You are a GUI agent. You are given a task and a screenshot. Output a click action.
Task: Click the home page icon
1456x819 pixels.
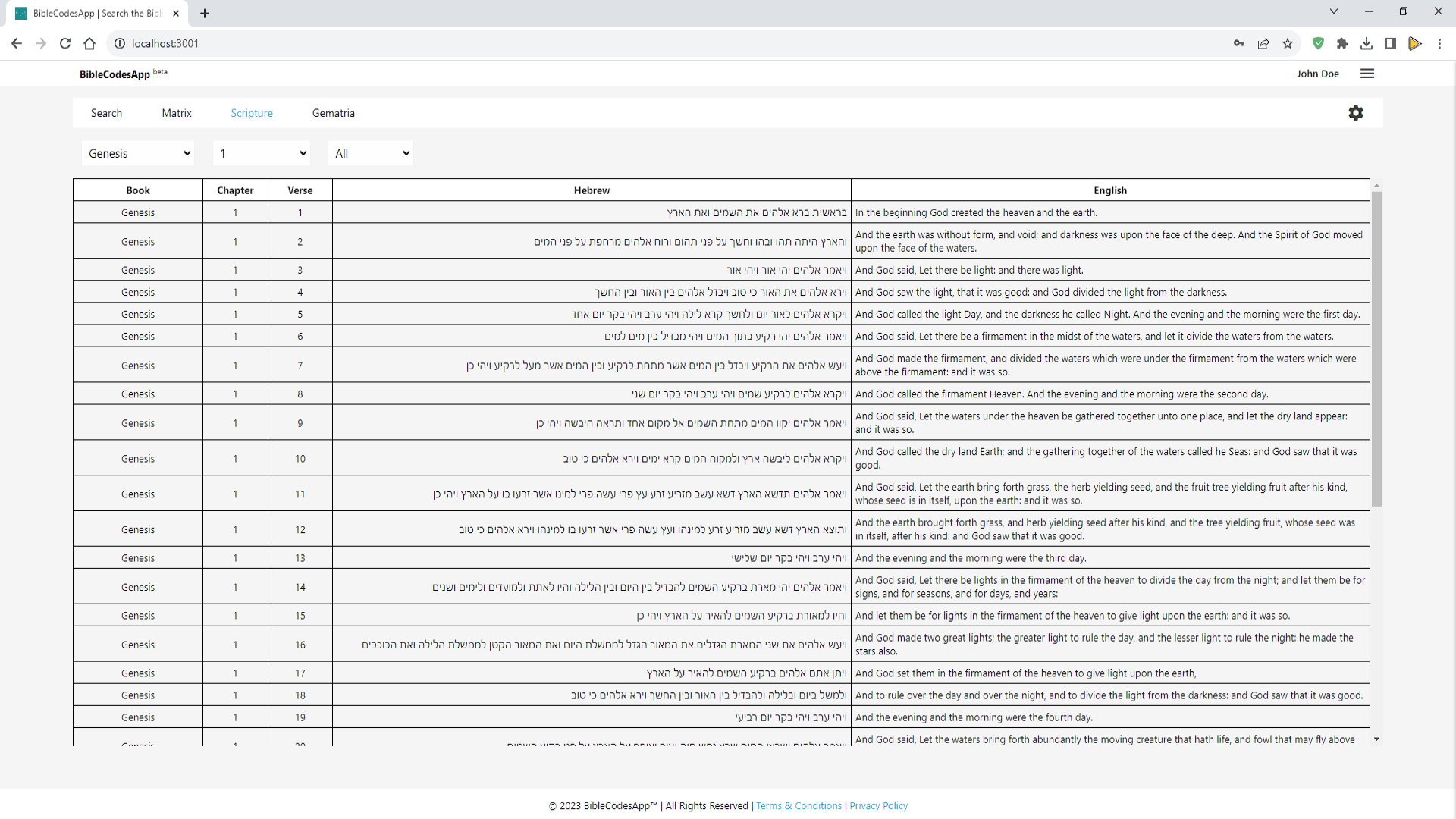point(89,43)
